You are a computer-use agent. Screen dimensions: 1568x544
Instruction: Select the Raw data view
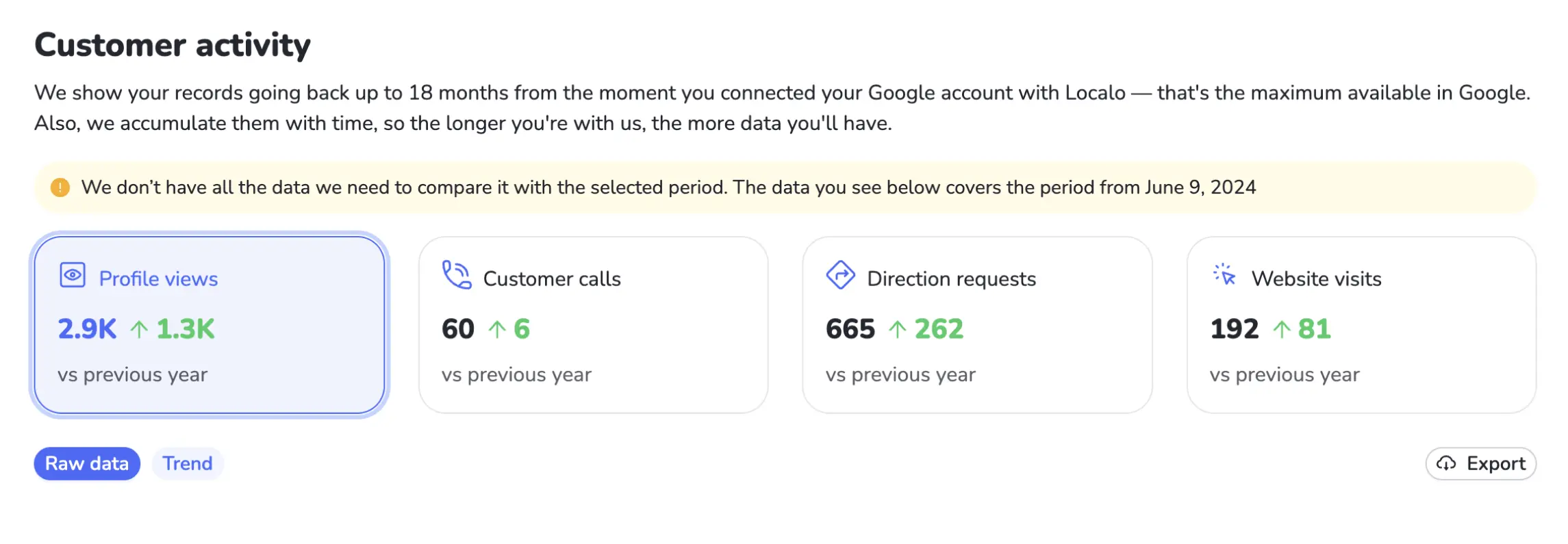[x=86, y=463]
